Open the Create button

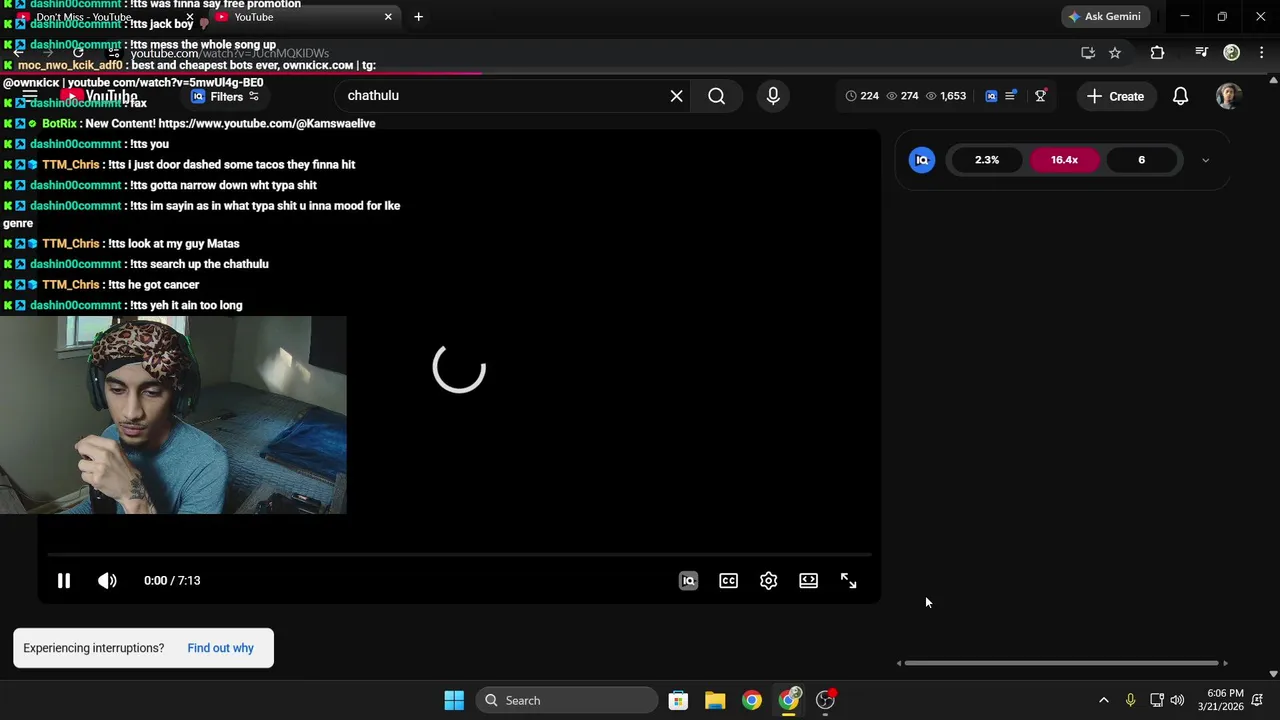click(x=1115, y=96)
